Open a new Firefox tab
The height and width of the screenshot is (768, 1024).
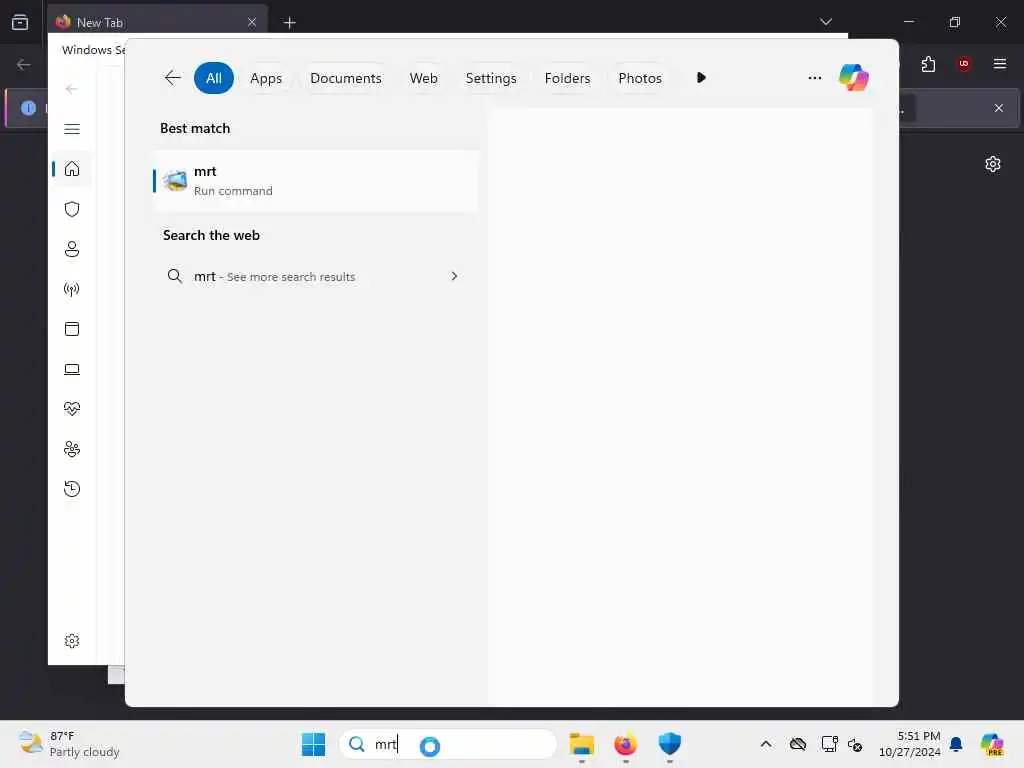[289, 23]
